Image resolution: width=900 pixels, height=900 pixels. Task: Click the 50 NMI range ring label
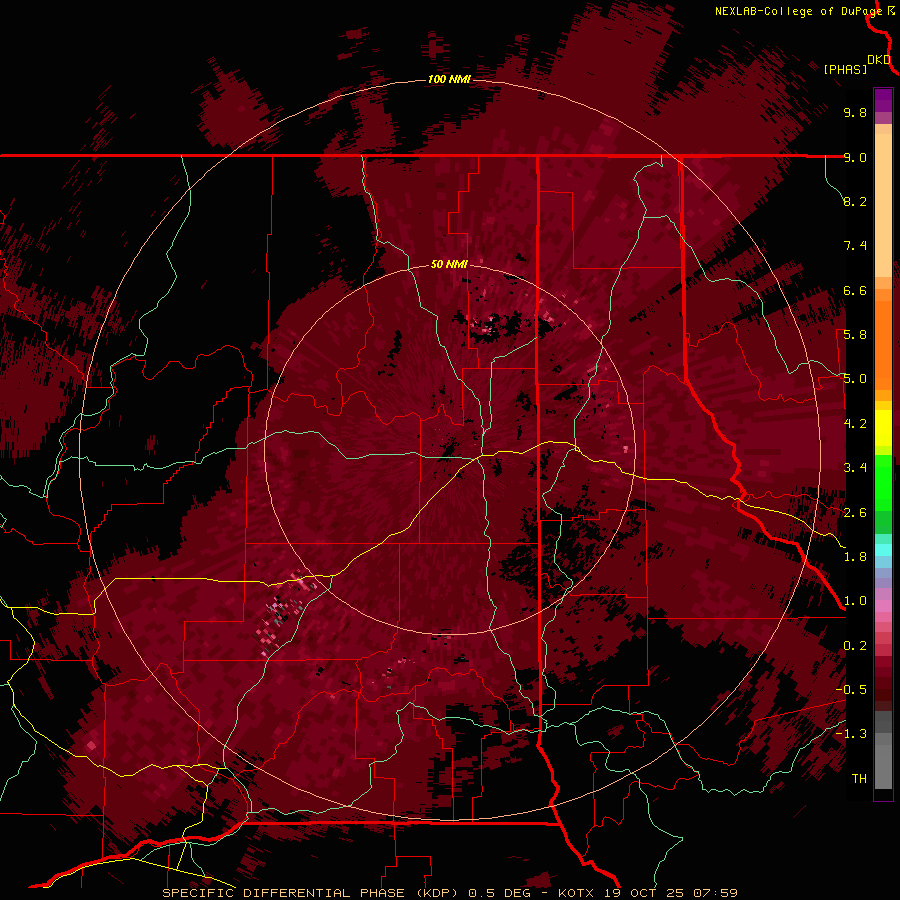449,264
